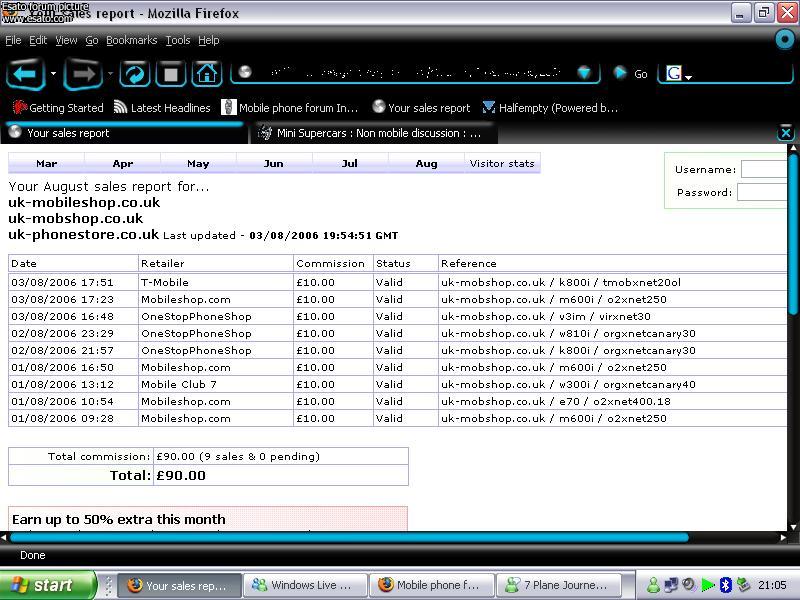Go back with the Back arrow
The height and width of the screenshot is (600, 800).
tap(26, 74)
